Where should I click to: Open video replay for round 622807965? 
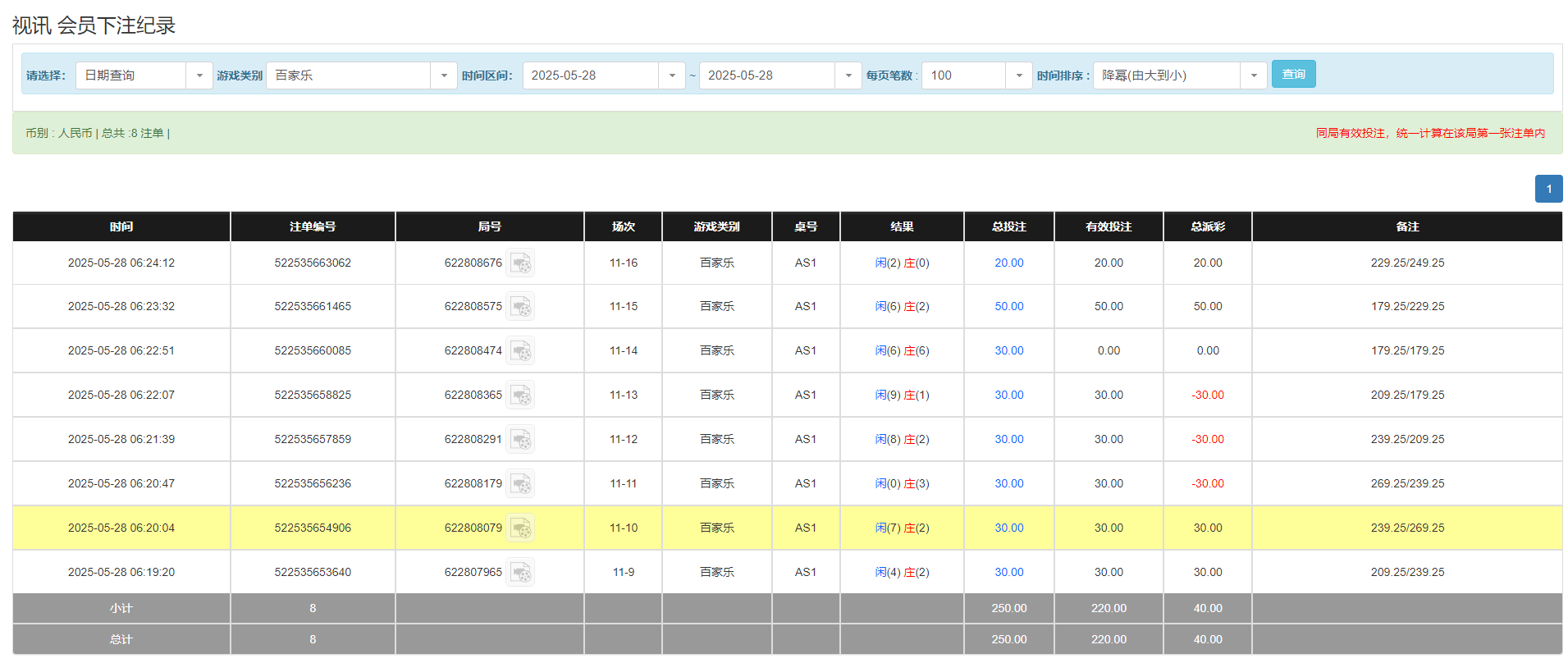(x=520, y=573)
